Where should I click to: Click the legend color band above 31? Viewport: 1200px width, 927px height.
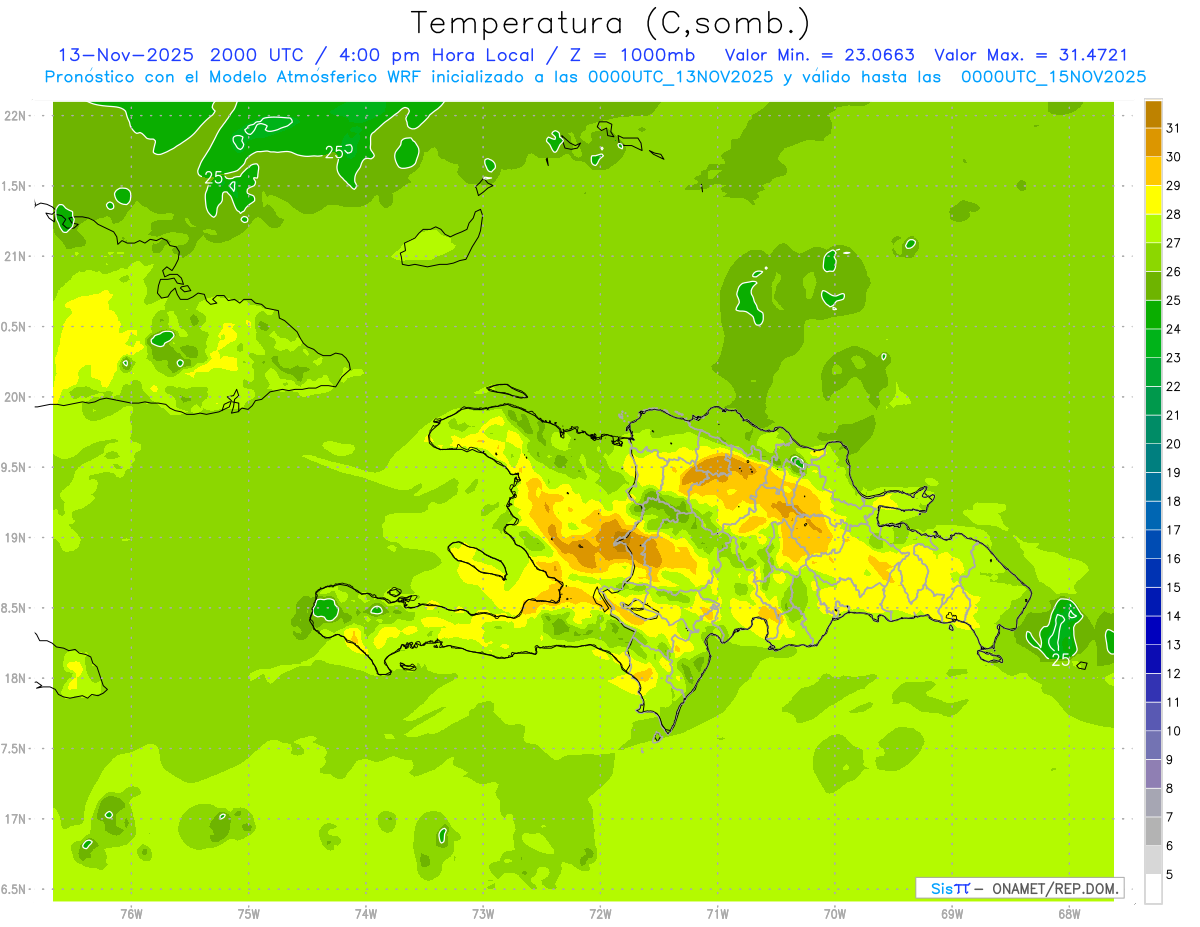coord(1153,114)
